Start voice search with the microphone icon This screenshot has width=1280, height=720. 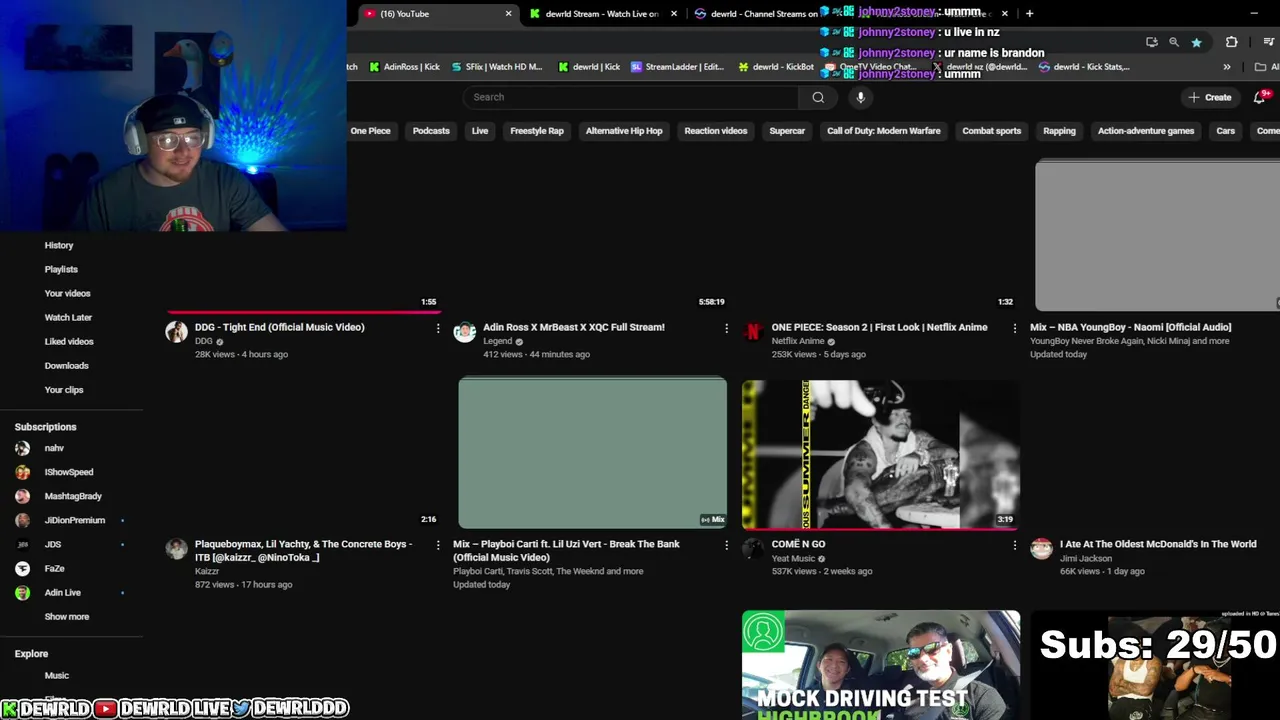[860, 97]
